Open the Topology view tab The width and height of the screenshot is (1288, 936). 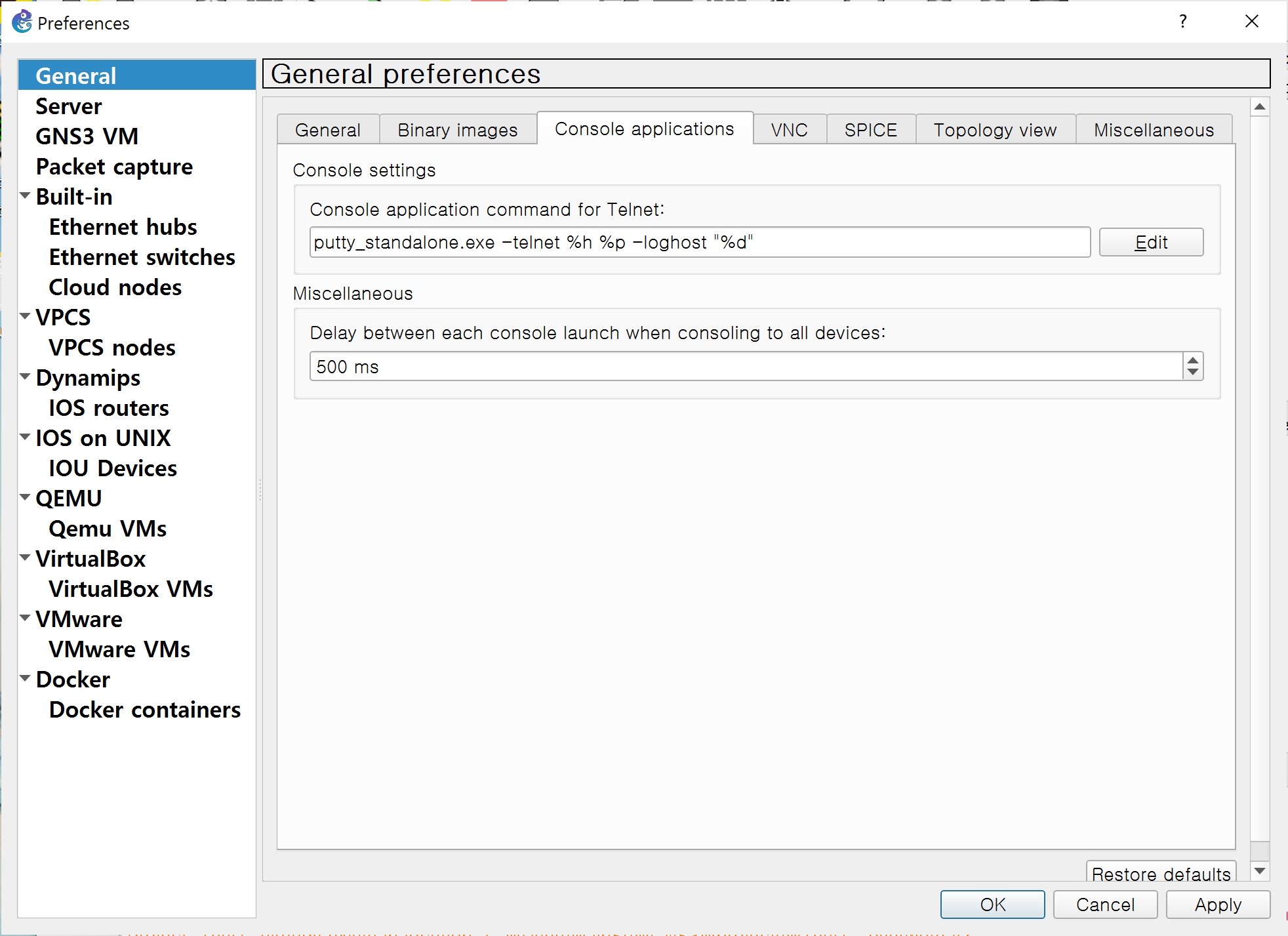click(995, 130)
